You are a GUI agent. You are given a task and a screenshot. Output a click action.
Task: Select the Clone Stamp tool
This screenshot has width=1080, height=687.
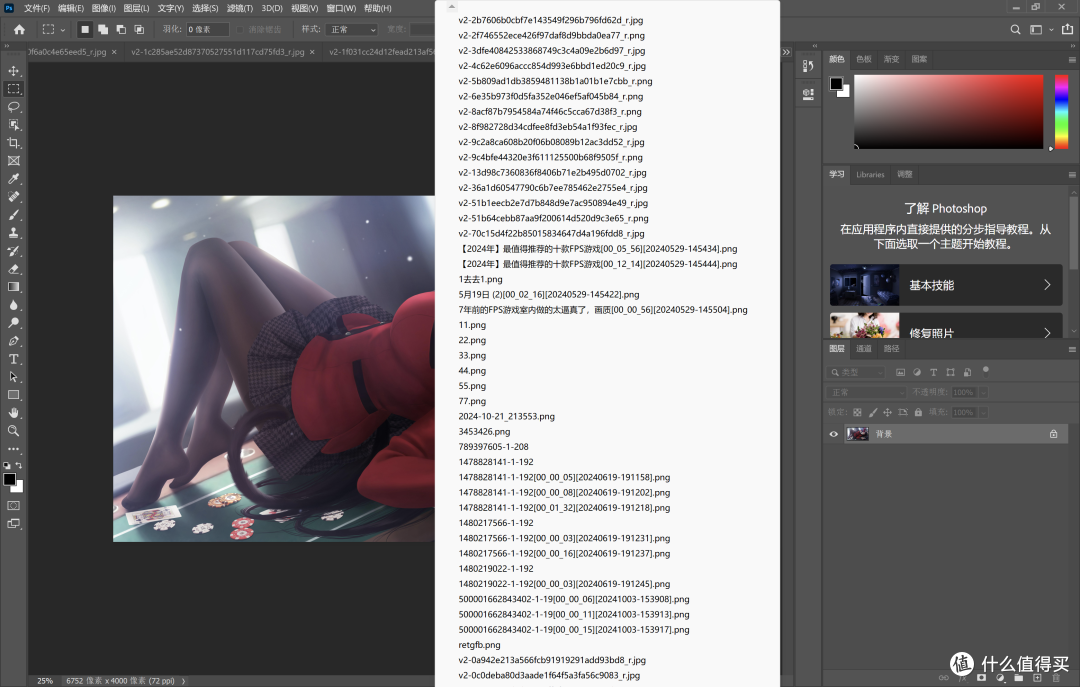(x=14, y=233)
